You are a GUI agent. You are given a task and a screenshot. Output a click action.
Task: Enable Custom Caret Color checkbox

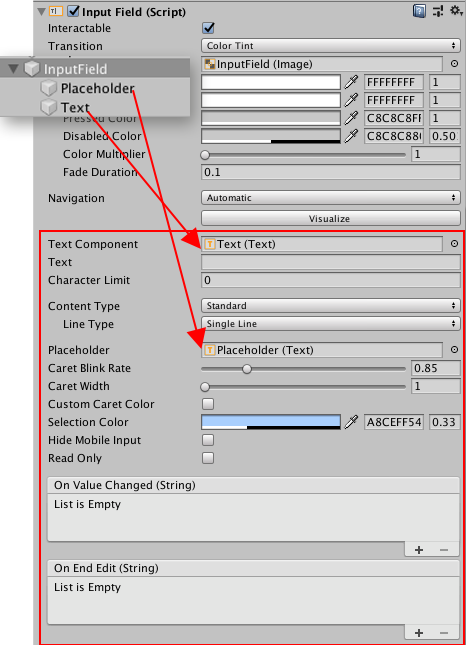click(208, 404)
